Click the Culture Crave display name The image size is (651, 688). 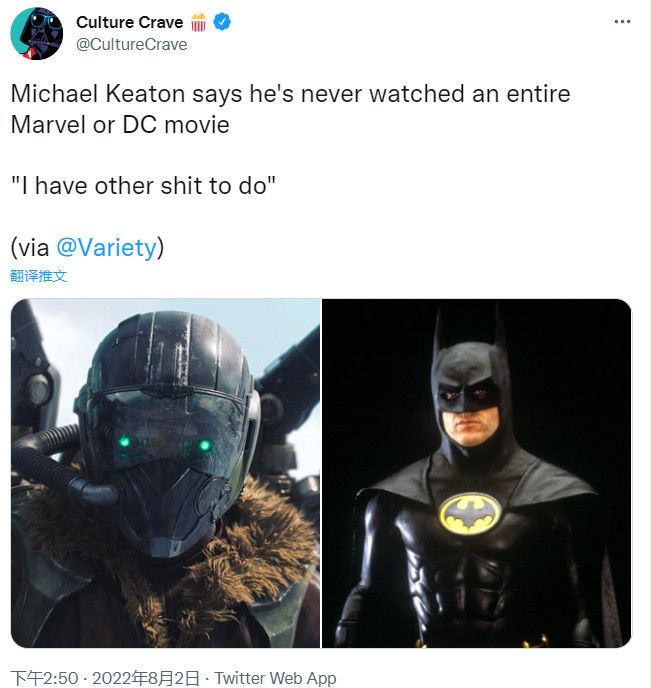(x=130, y=22)
